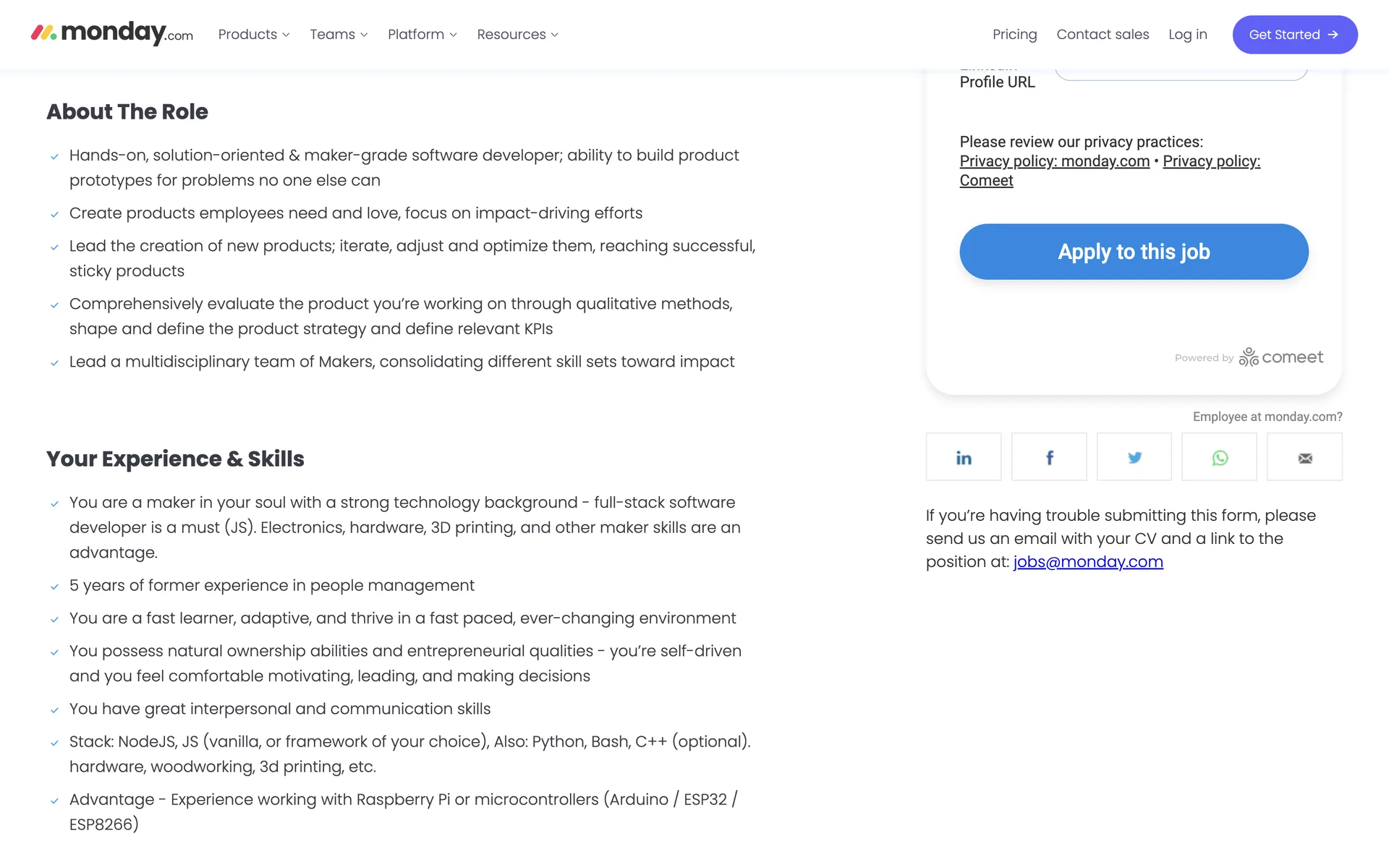Open the Comeet privacy policy link
Screen dimensions: 1389x868
(x=1211, y=161)
